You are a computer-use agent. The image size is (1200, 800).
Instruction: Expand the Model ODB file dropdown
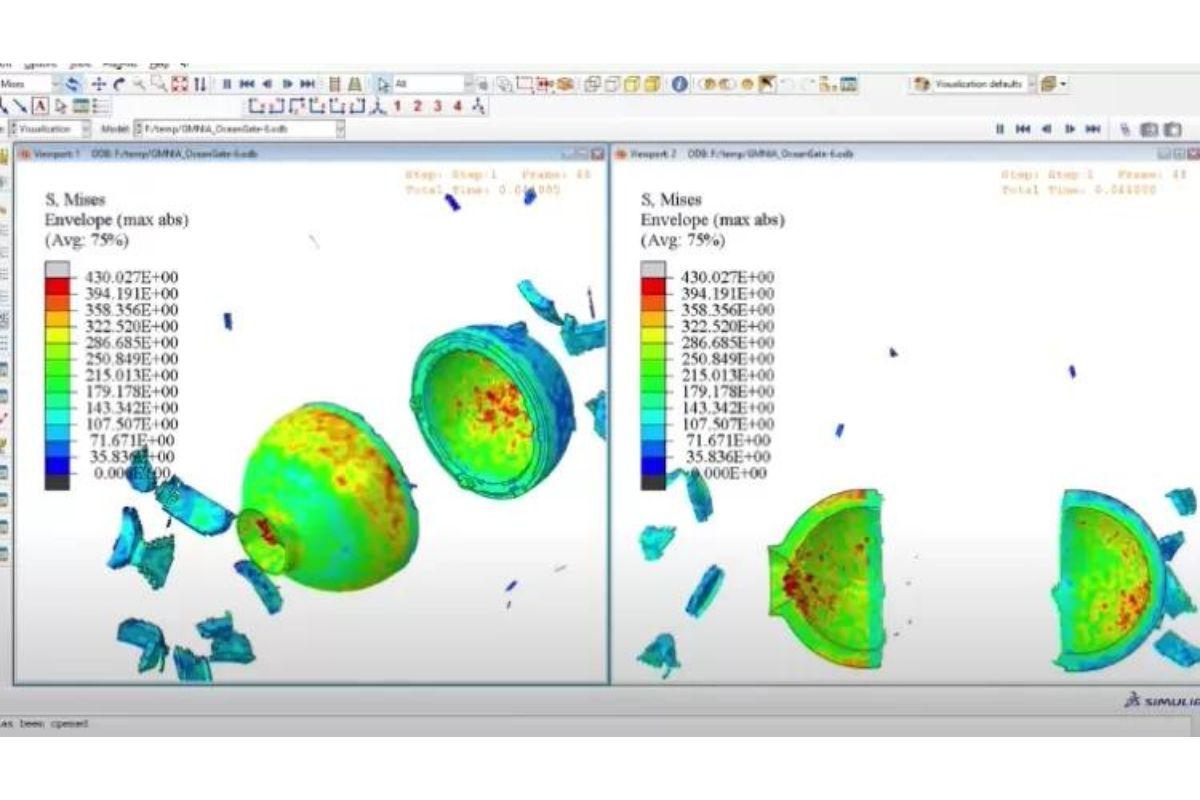pyautogui.click(x=340, y=129)
